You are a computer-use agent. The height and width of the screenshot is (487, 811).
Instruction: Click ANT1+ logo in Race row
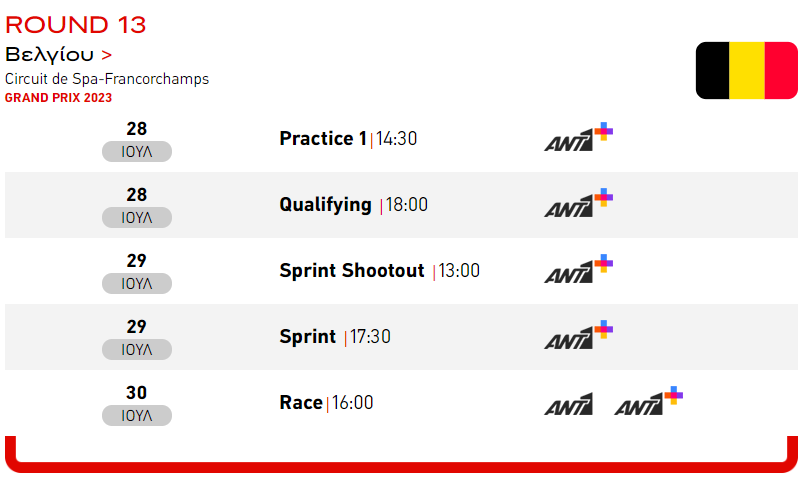[x=649, y=401]
